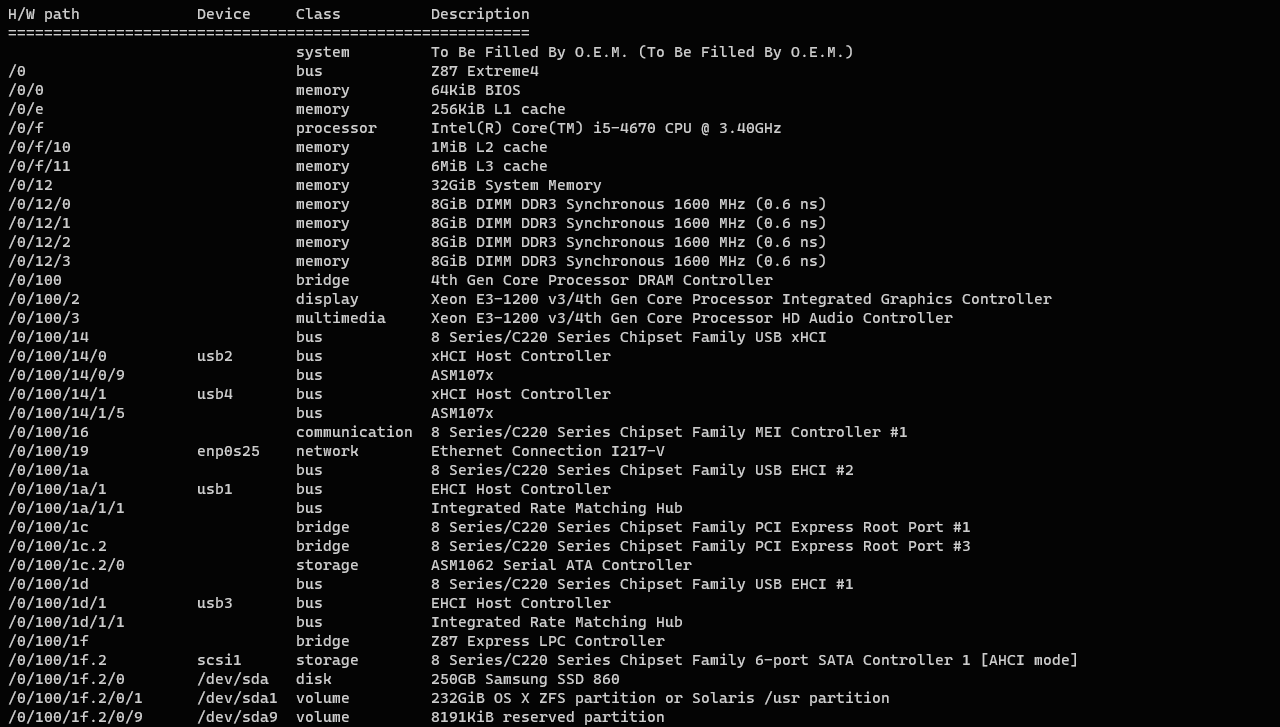This screenshot has width=1280, height=727.
Task: Click the "32GiB System Memory" text
Action: tap(516, 185)
